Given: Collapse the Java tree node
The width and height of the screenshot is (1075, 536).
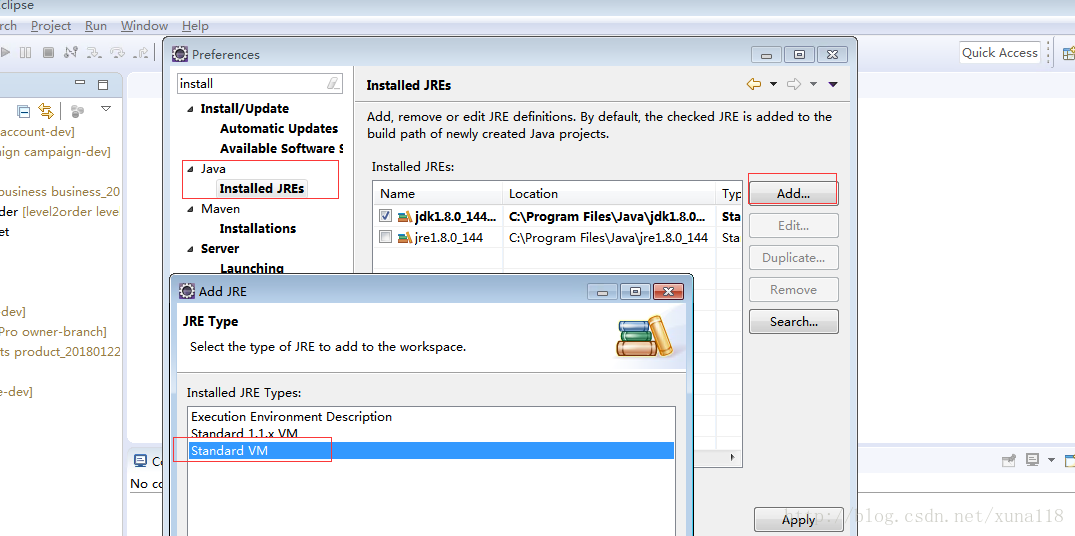Looking at the screenshot, I should pos(190,169).
